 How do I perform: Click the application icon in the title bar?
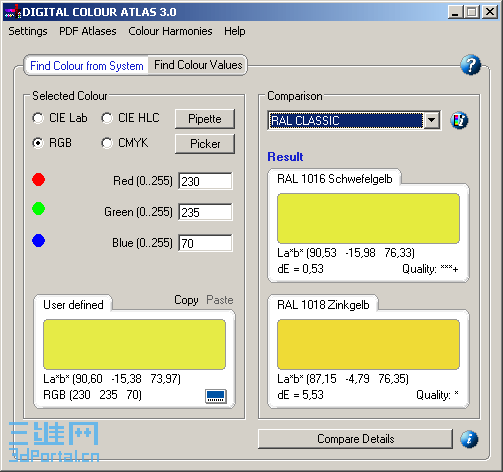(x=12, y=12)
